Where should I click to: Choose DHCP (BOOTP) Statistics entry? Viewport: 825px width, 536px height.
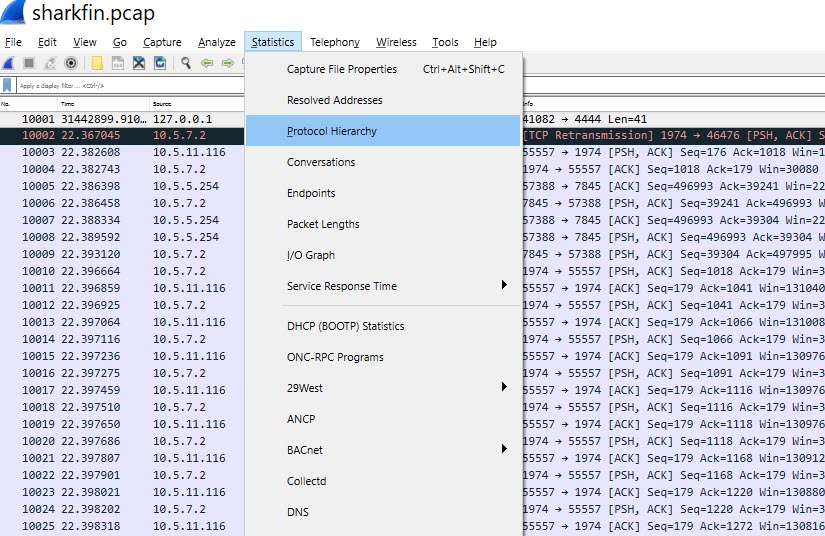[383, 326]
